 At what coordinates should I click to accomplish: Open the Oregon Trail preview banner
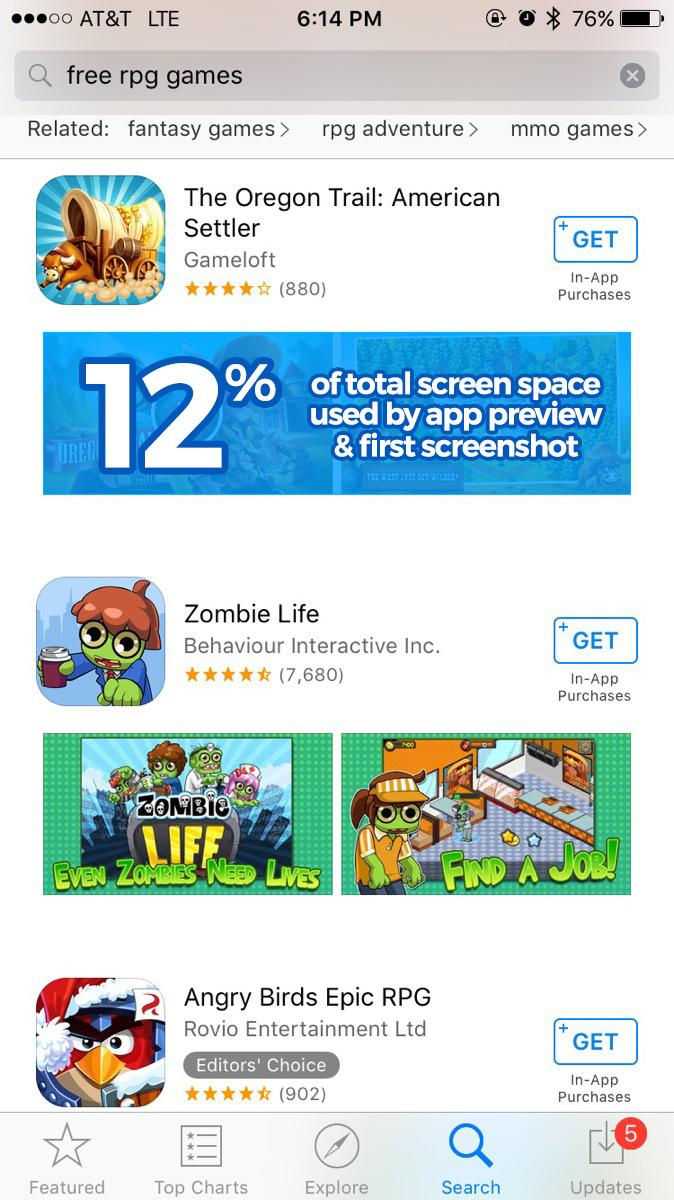337,413
